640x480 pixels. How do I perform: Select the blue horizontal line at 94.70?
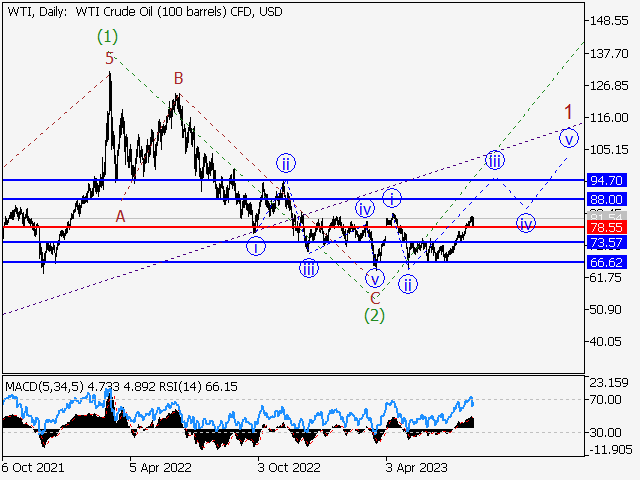click(x=293, y=180)
